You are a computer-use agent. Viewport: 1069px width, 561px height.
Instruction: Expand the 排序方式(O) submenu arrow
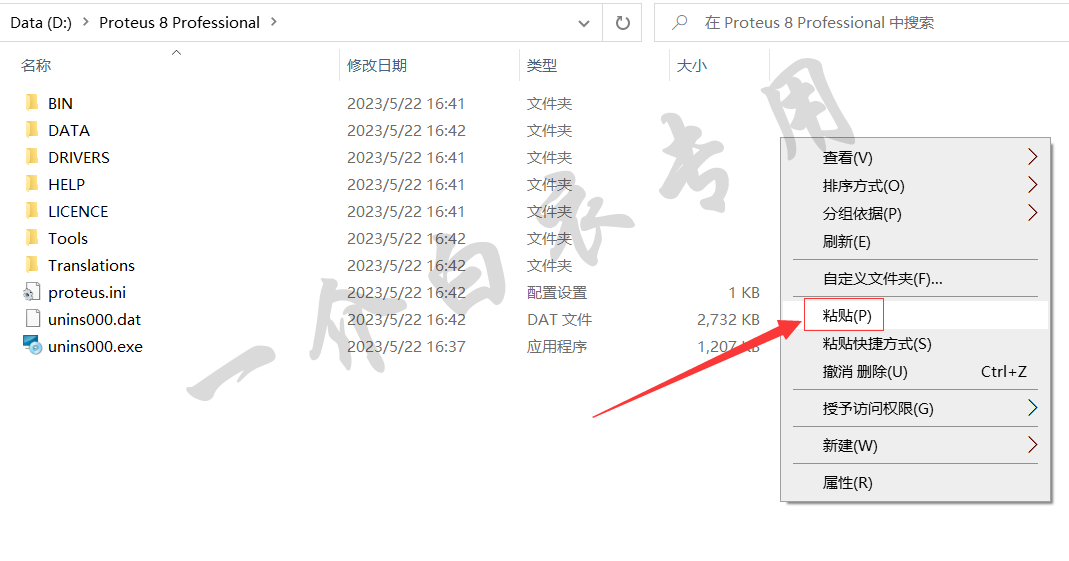(x=1032, y=185)
